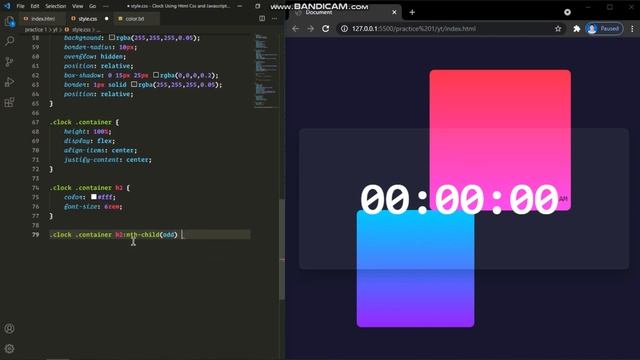Viewport: 640px width, 360px height.
Task: Go forward in the browser
Action: coord(311,29)
